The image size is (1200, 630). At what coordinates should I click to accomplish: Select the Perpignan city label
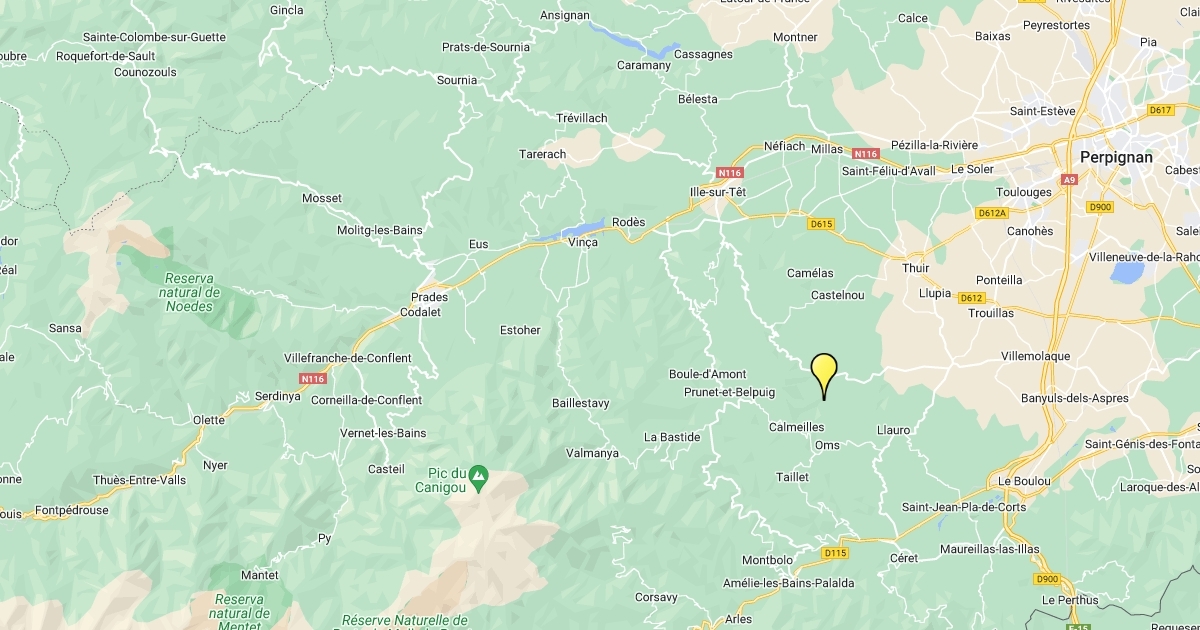pos(1116,157)
